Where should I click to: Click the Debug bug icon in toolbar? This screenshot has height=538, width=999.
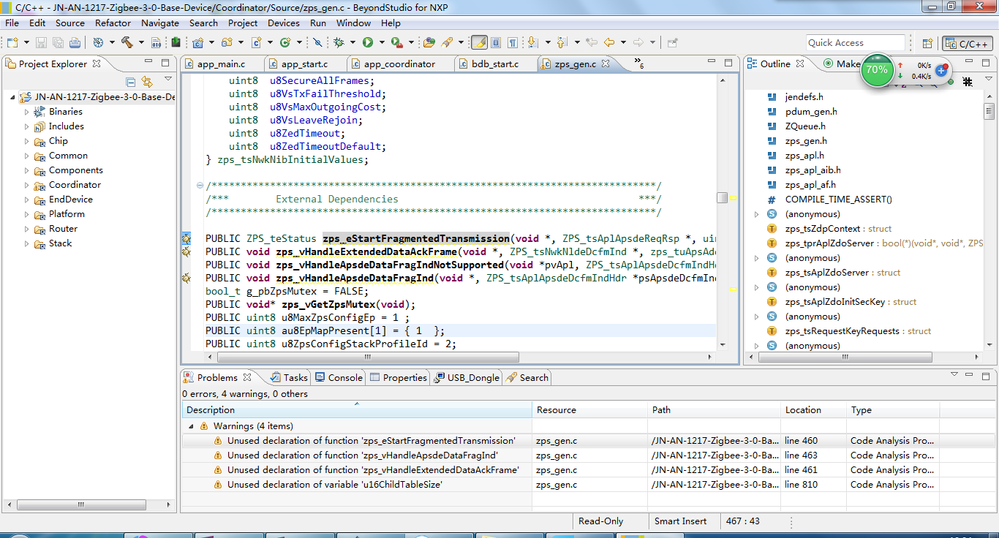pos(340,43)
